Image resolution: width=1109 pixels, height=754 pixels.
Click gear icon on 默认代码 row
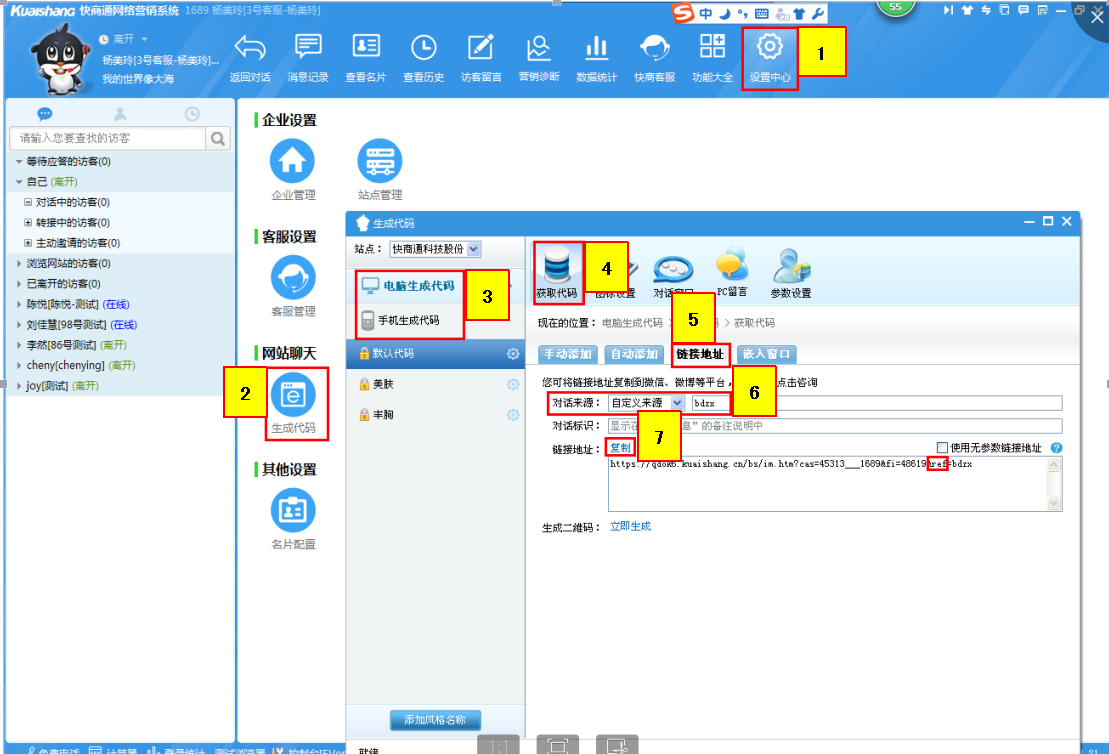pyautogui.click(x=513, y=354)
